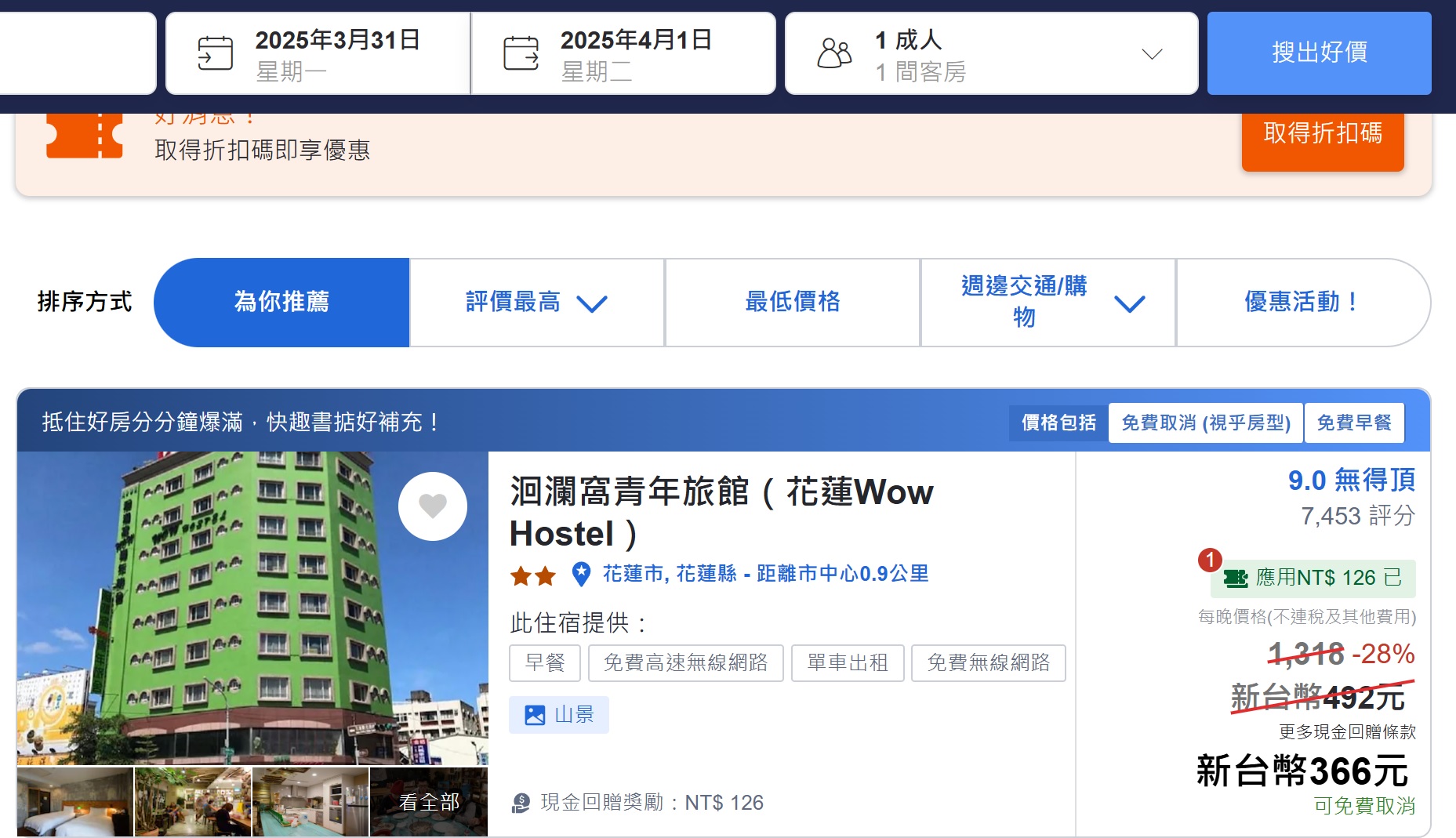
Task: Click the two-star rating icons
Action: 533,577
